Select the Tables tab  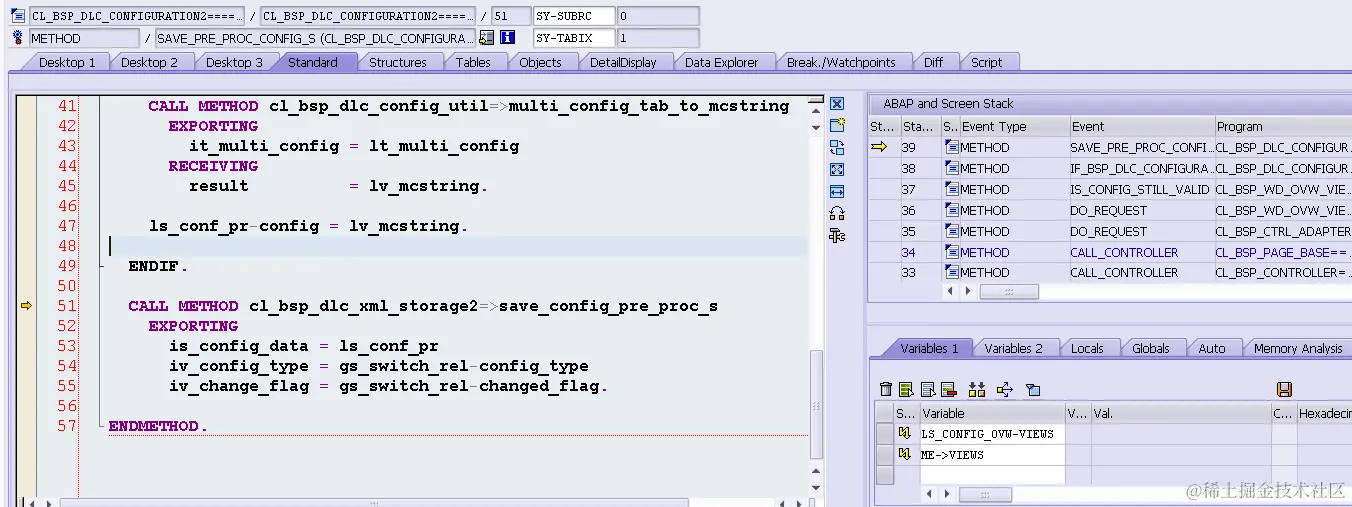tap(473, 62)
